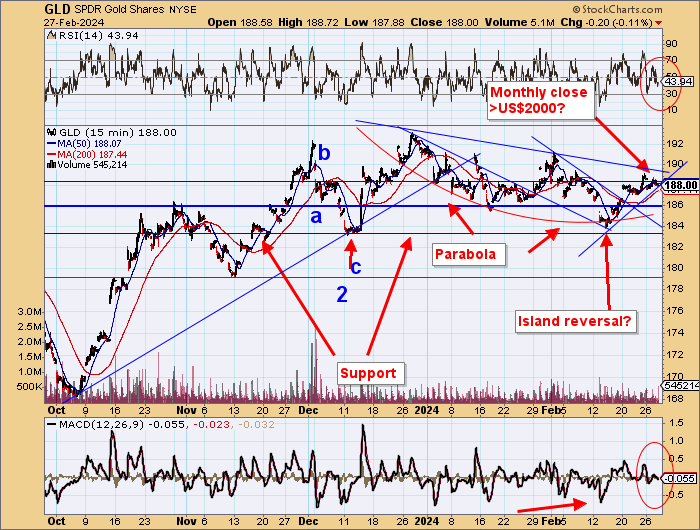Click the 43.94 RSI value tag on the right axis
The width and height of the screenshot is (700, 530).
click(678, 81)
